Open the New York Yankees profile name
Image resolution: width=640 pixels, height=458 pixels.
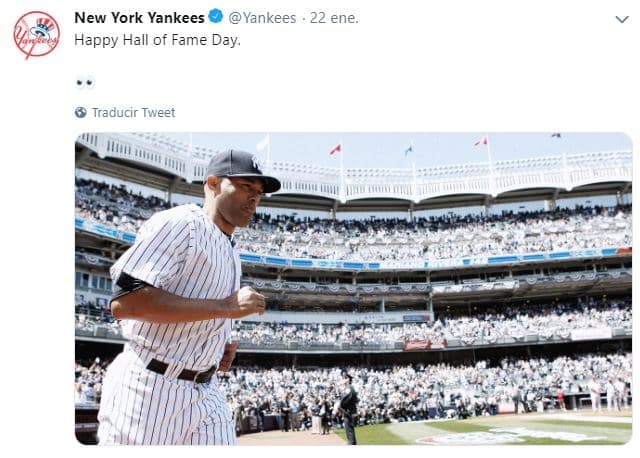pos(139,18)
